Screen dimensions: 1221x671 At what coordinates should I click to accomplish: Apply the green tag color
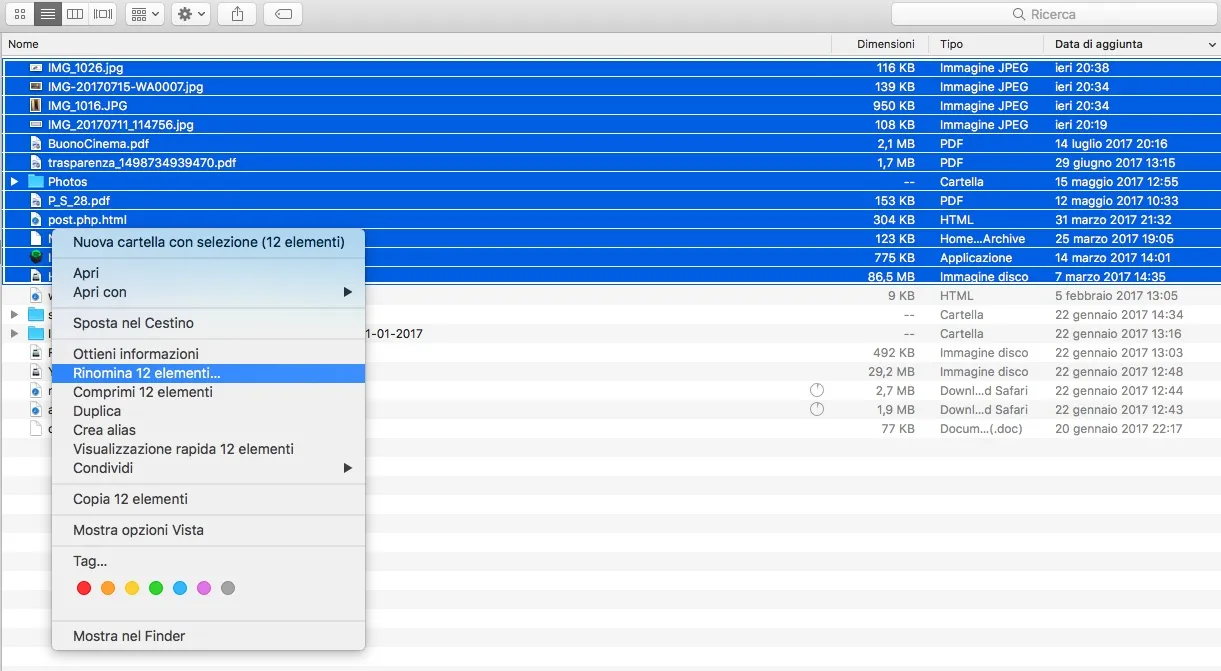click(156, 588)
